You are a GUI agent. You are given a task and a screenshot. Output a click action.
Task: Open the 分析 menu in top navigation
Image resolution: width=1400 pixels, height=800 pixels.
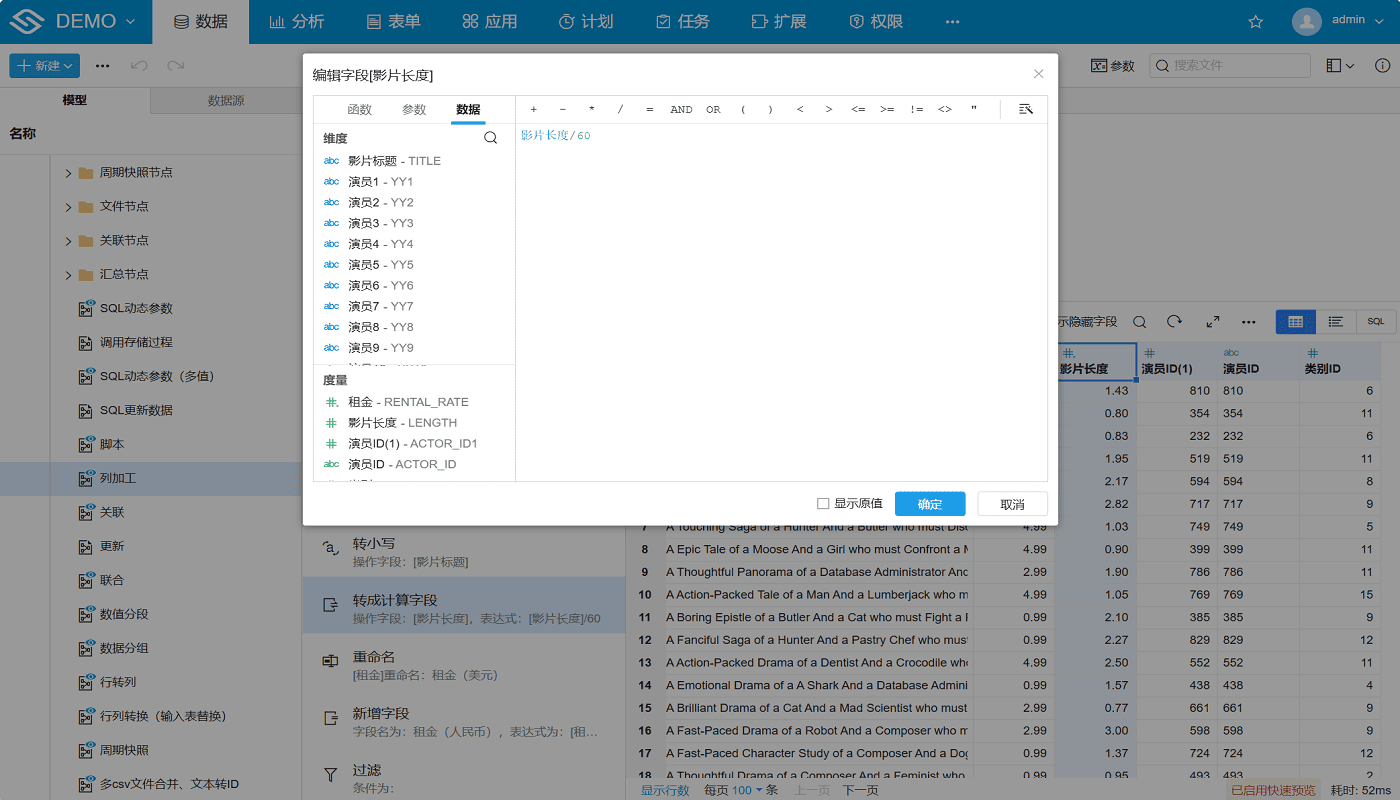297,22
